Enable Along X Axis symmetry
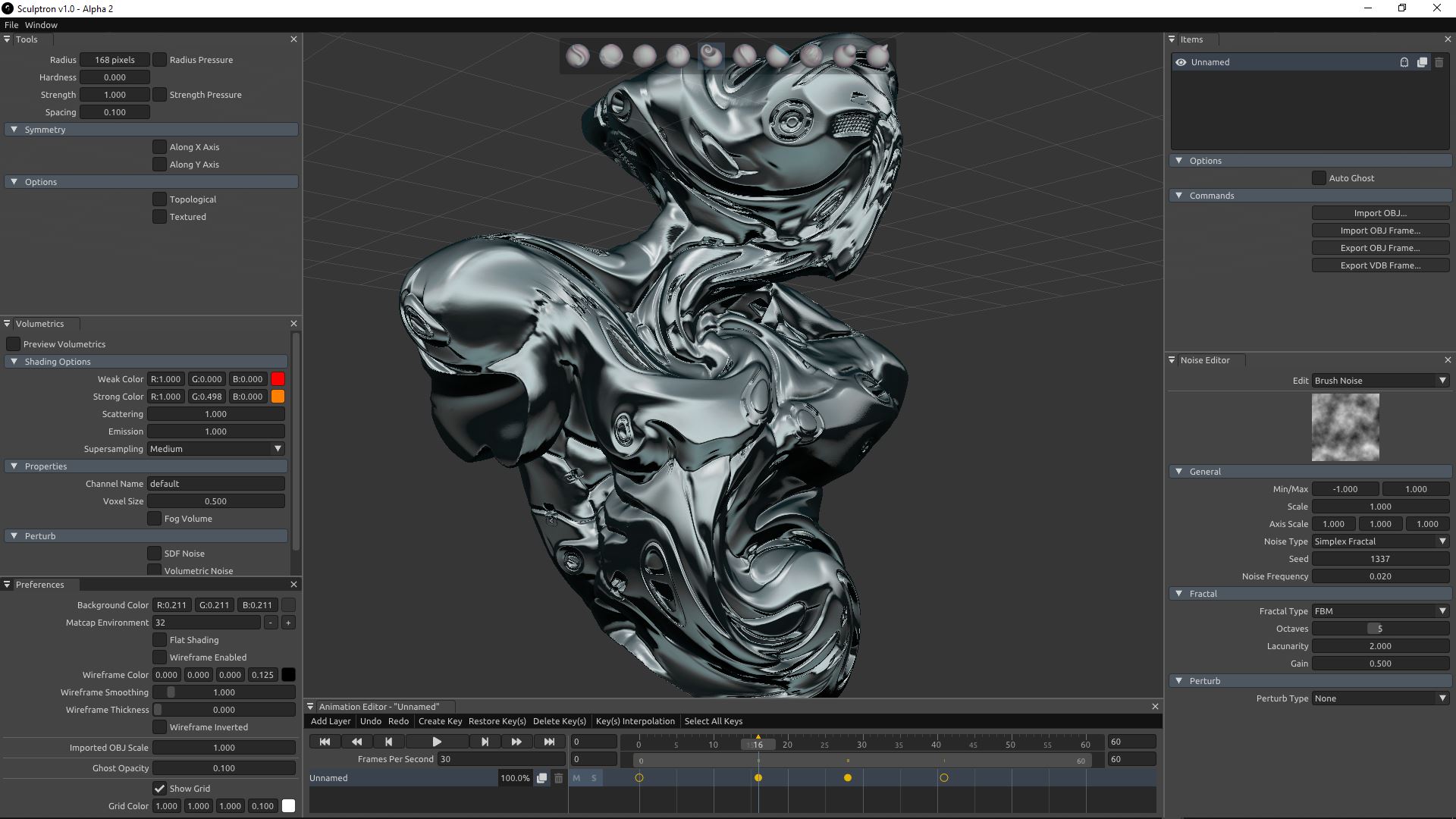 coord(159,147)
